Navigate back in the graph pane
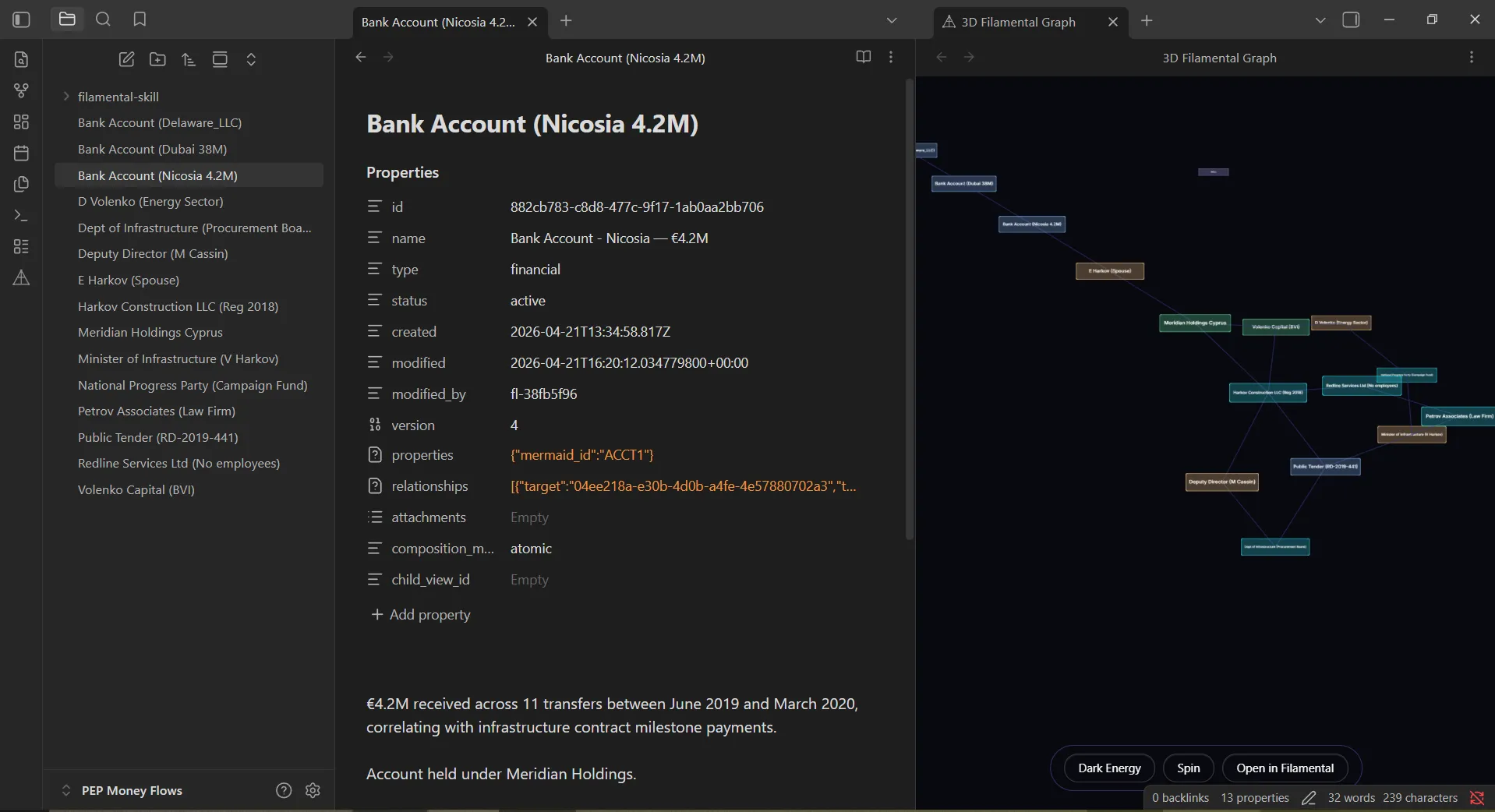This screenshot has height=812, width=1495. click(941, 57)
